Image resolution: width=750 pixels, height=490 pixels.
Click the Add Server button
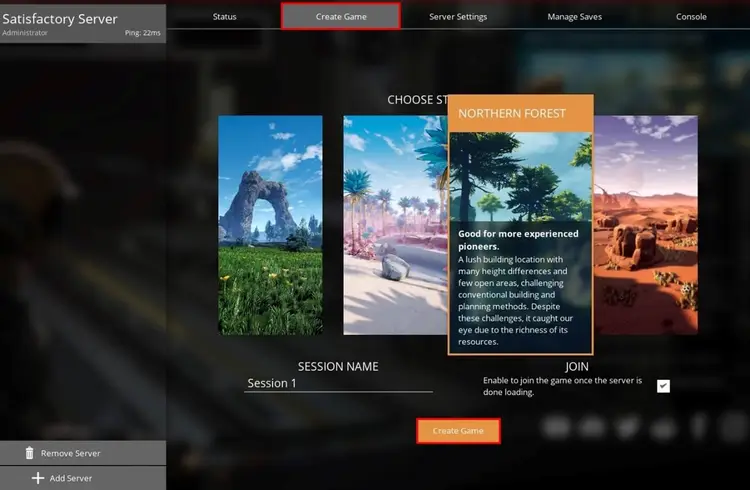(x=83, y=478)
